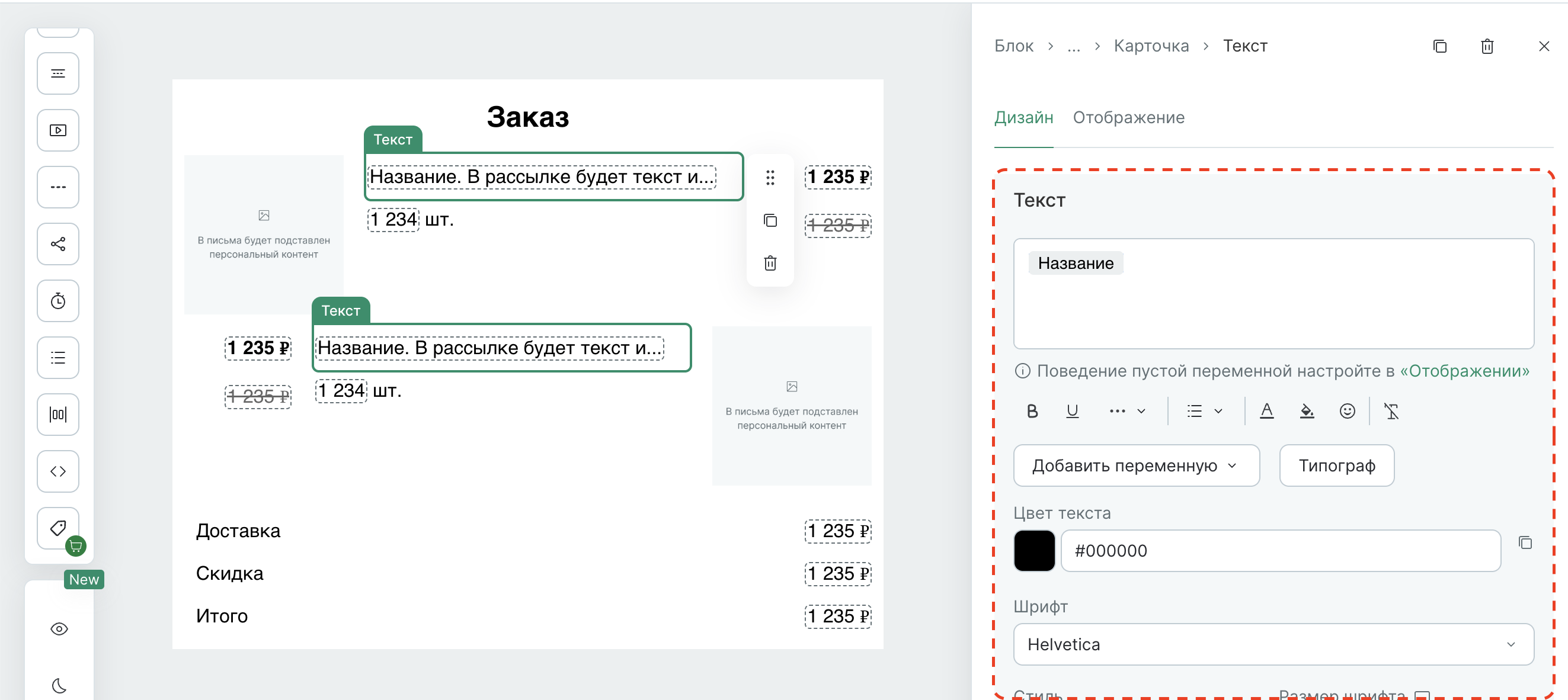Select the social share block icon
Viewport: 1568px width, 700px height.
click(x=58, y=244)
